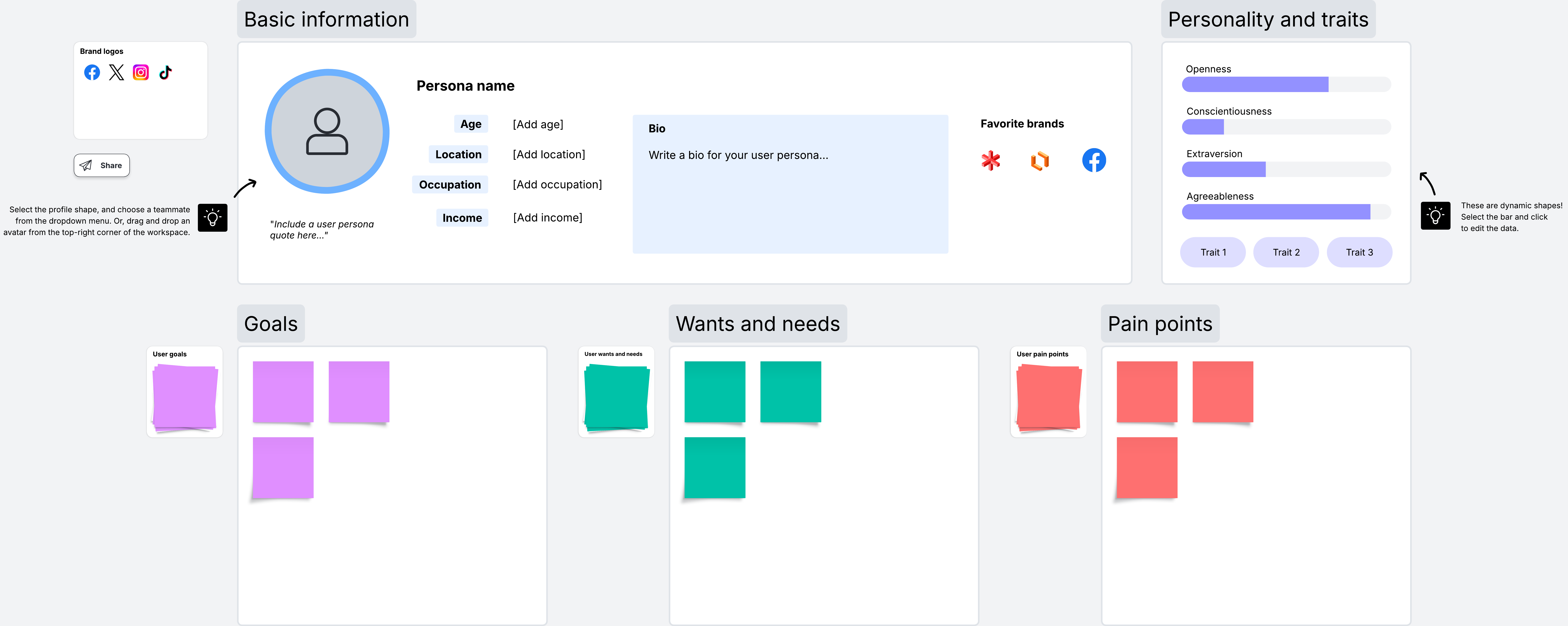Select the second green sticky in Wants and needs
Screen dimensions: 1568x626
point(791,392)
